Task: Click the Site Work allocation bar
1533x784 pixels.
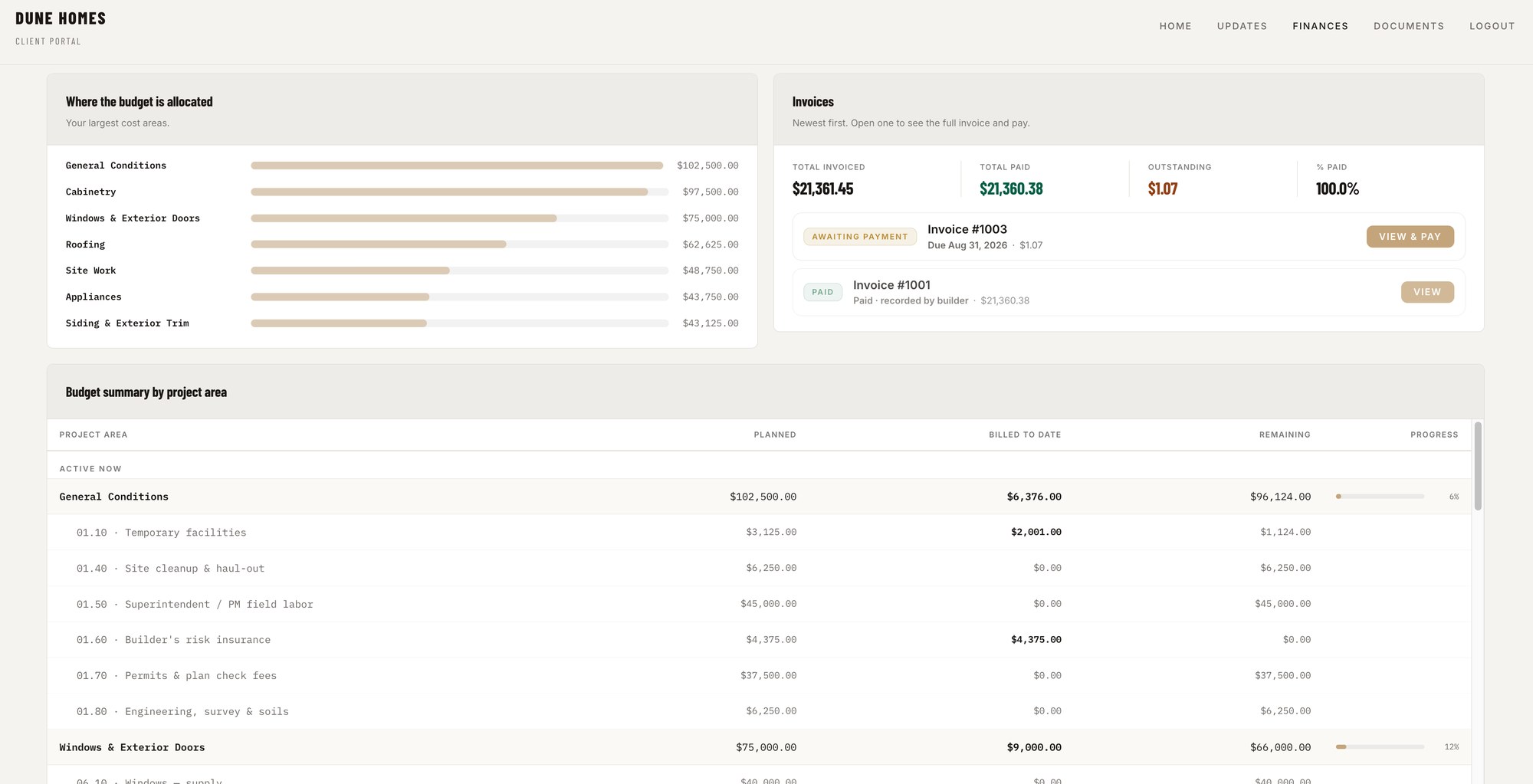Action: (460, 271)
